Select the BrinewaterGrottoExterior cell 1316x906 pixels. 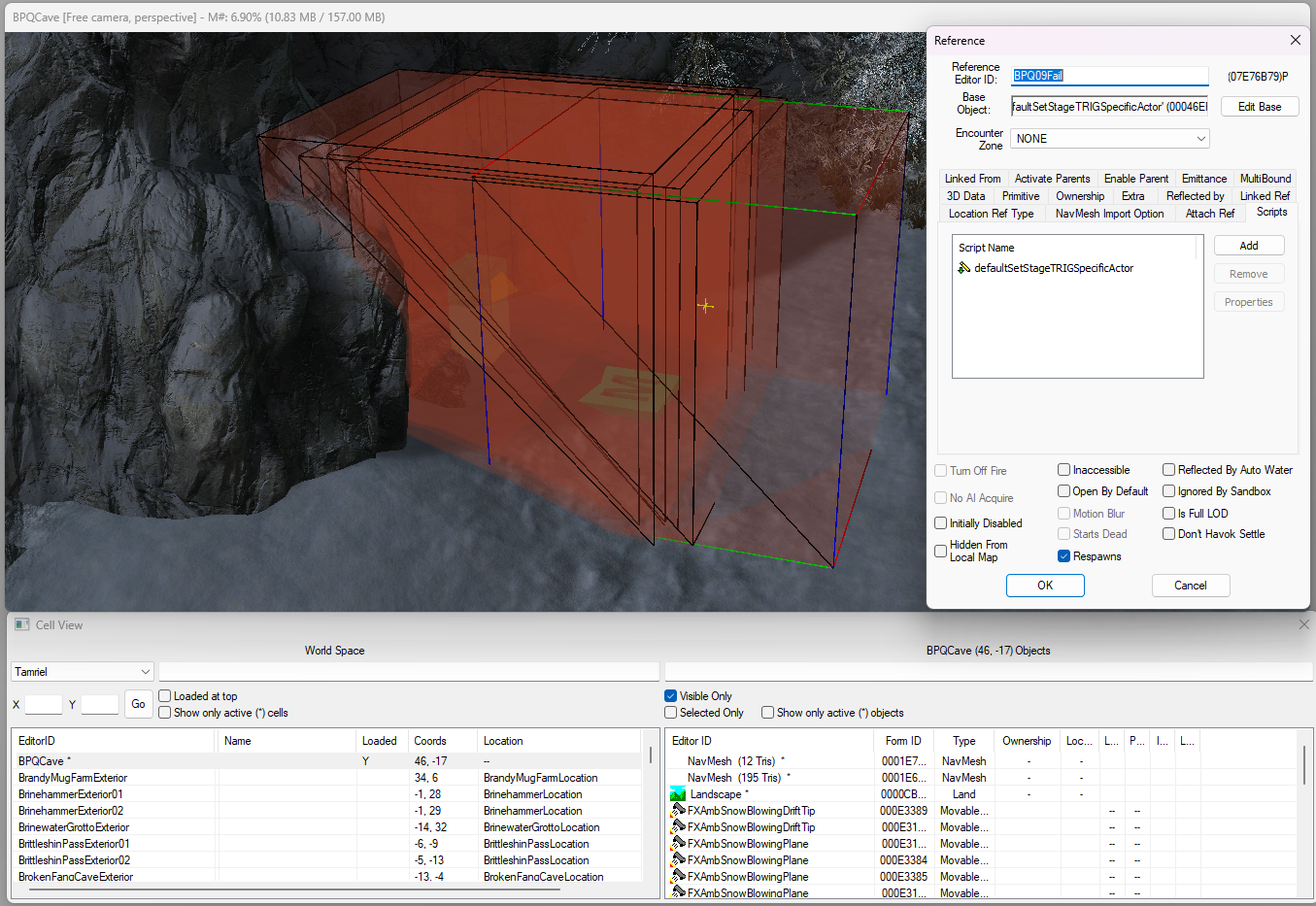click(x=326, y=827)
